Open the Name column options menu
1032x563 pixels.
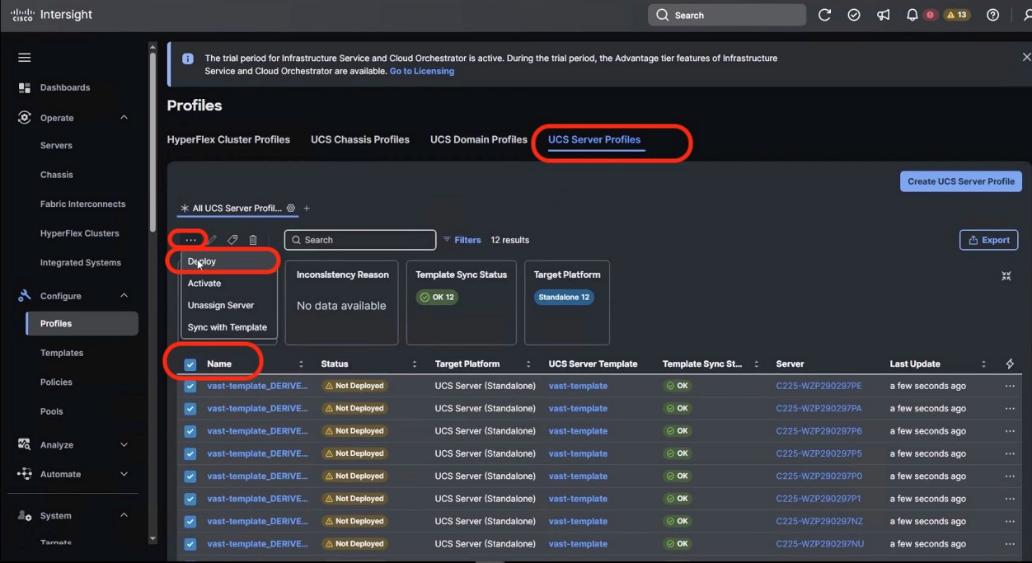(301, 363)
